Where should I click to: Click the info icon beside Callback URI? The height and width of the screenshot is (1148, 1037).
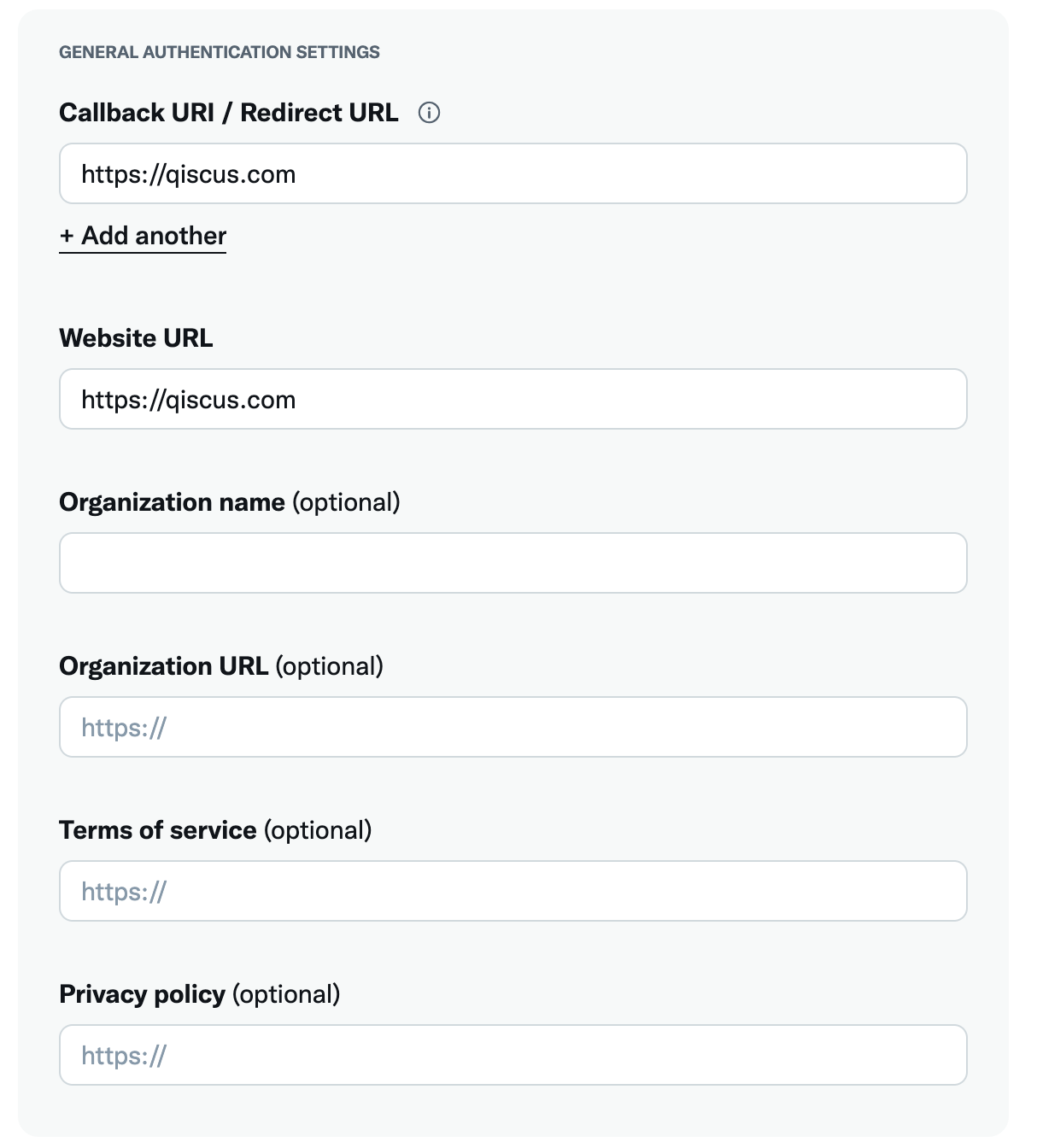[x=429, y=113]
